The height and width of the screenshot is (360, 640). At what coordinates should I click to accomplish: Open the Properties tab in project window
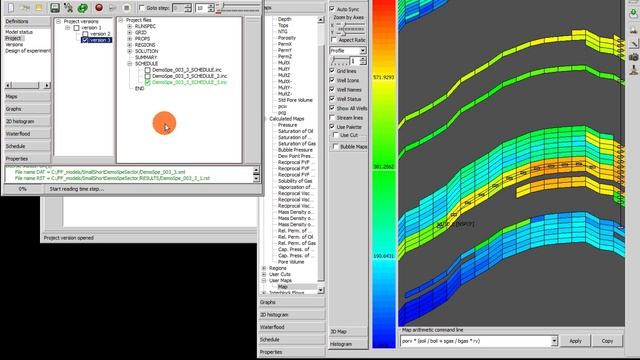[27, 159]
